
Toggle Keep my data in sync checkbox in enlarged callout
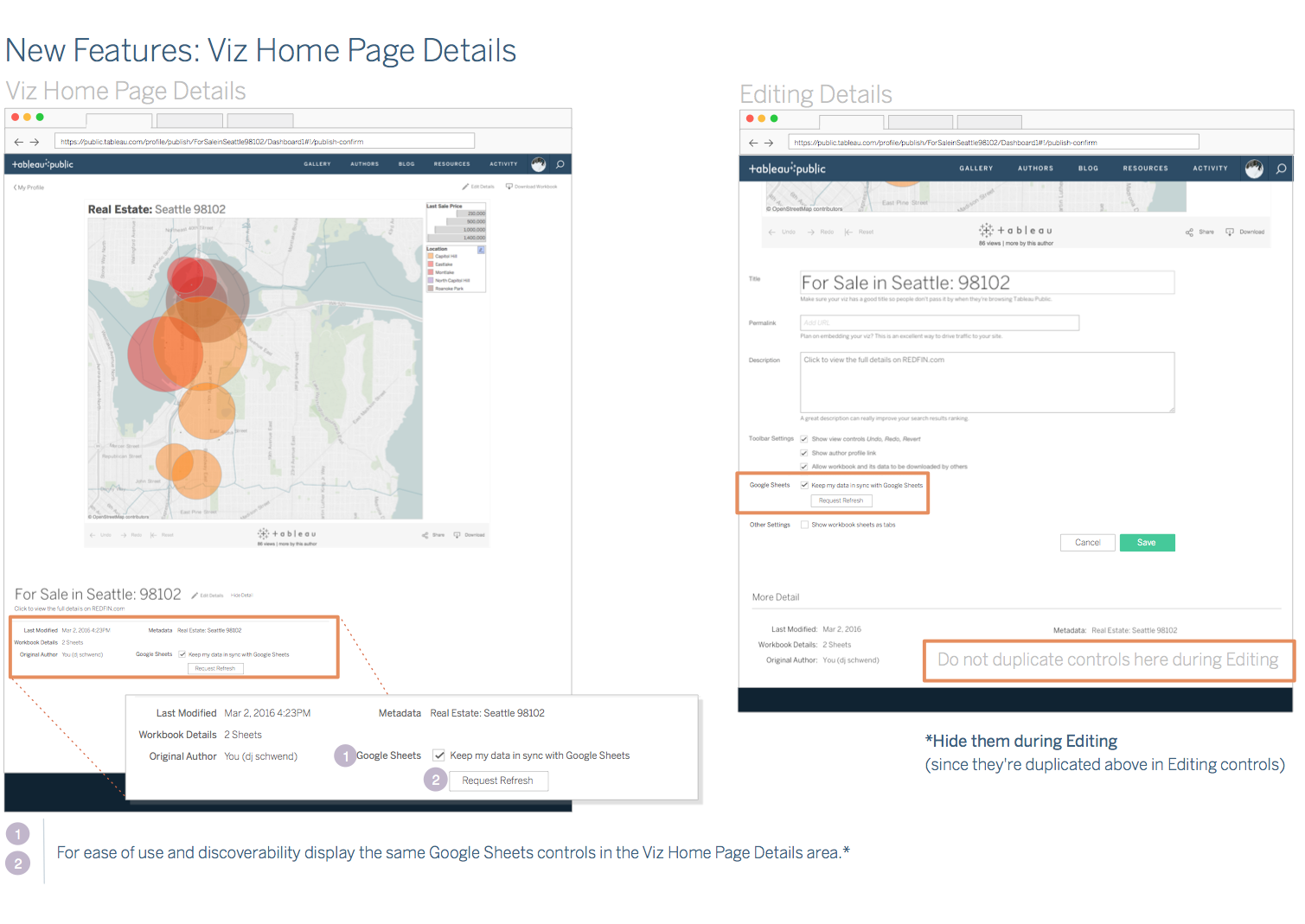coord(439,755)
